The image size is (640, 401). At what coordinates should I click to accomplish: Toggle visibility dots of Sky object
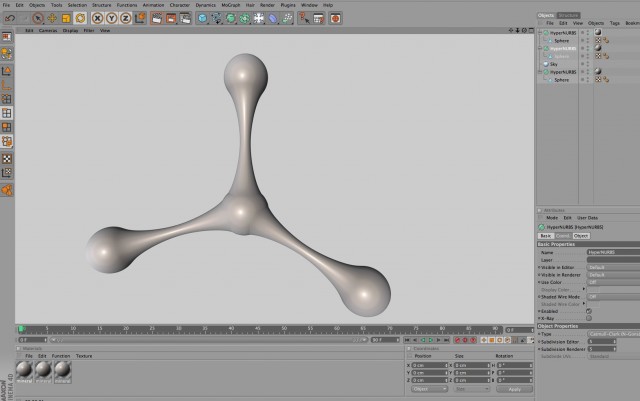(x=585, y=64)
